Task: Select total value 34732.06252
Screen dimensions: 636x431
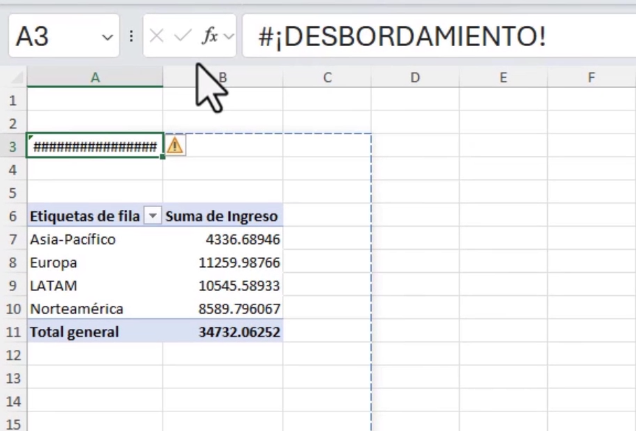Action: 223,332
